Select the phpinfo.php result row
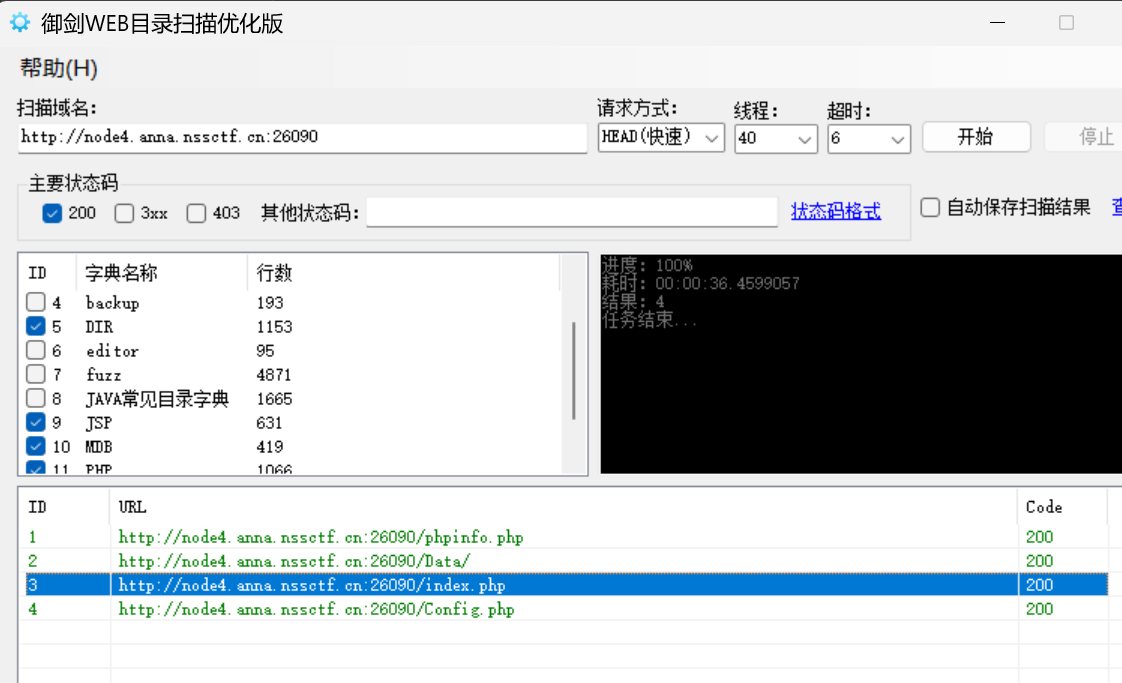Screen dimensions: 1122x683 [320, 537]
